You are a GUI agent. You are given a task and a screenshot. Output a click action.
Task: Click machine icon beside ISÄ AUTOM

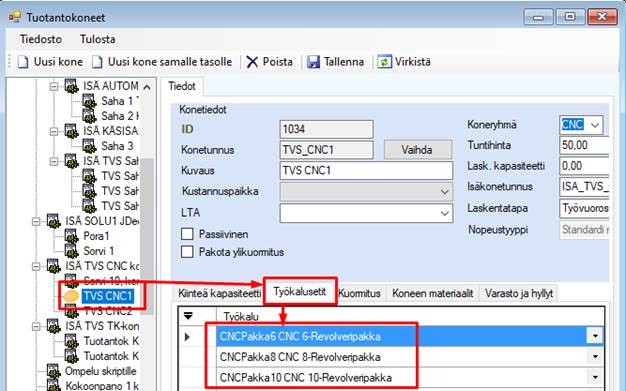71,86
